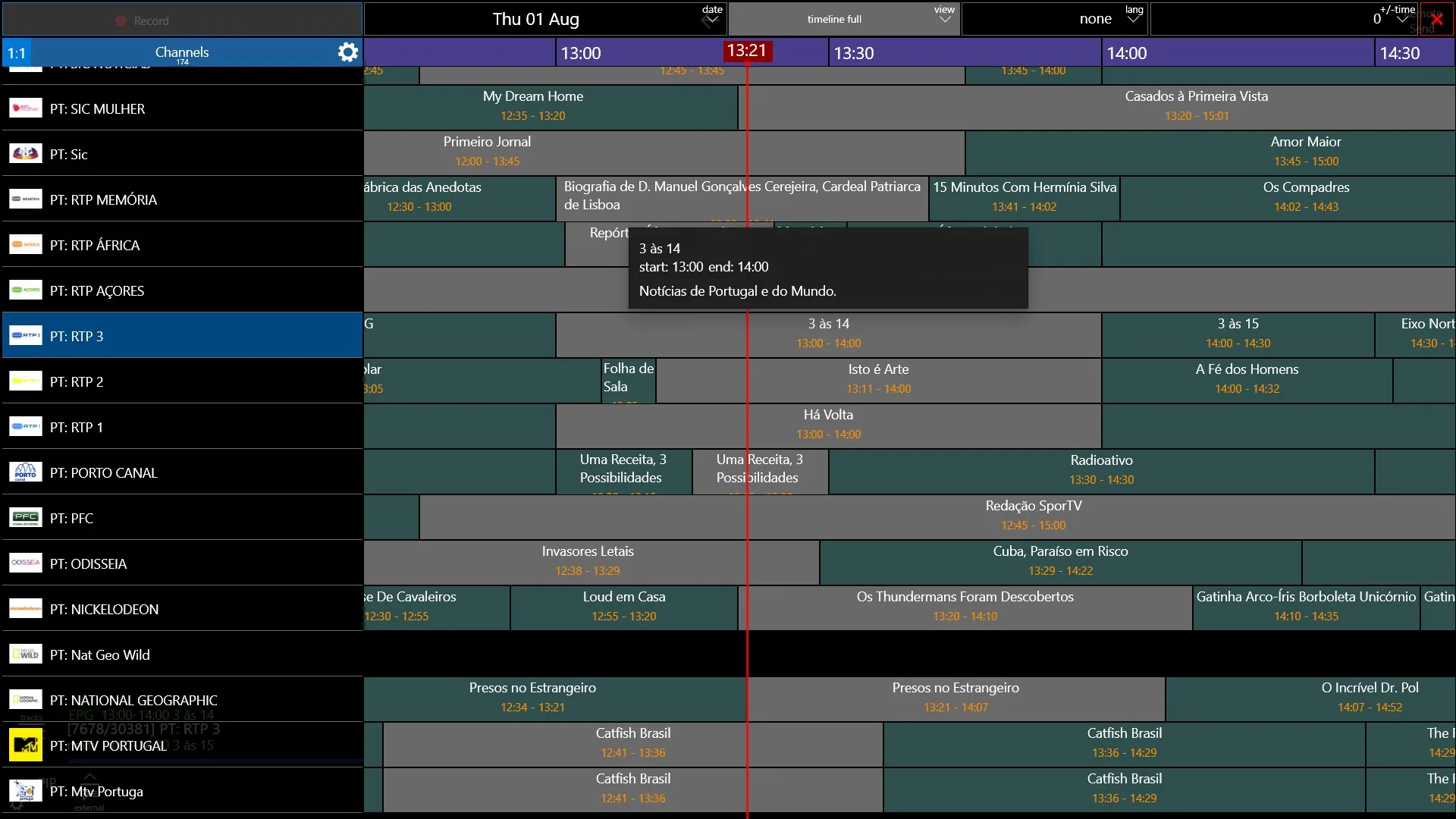Select Os Thundermans Foram Descobertos program
Viewport: 1456px width, 819px height.
[x=965, y=607]
